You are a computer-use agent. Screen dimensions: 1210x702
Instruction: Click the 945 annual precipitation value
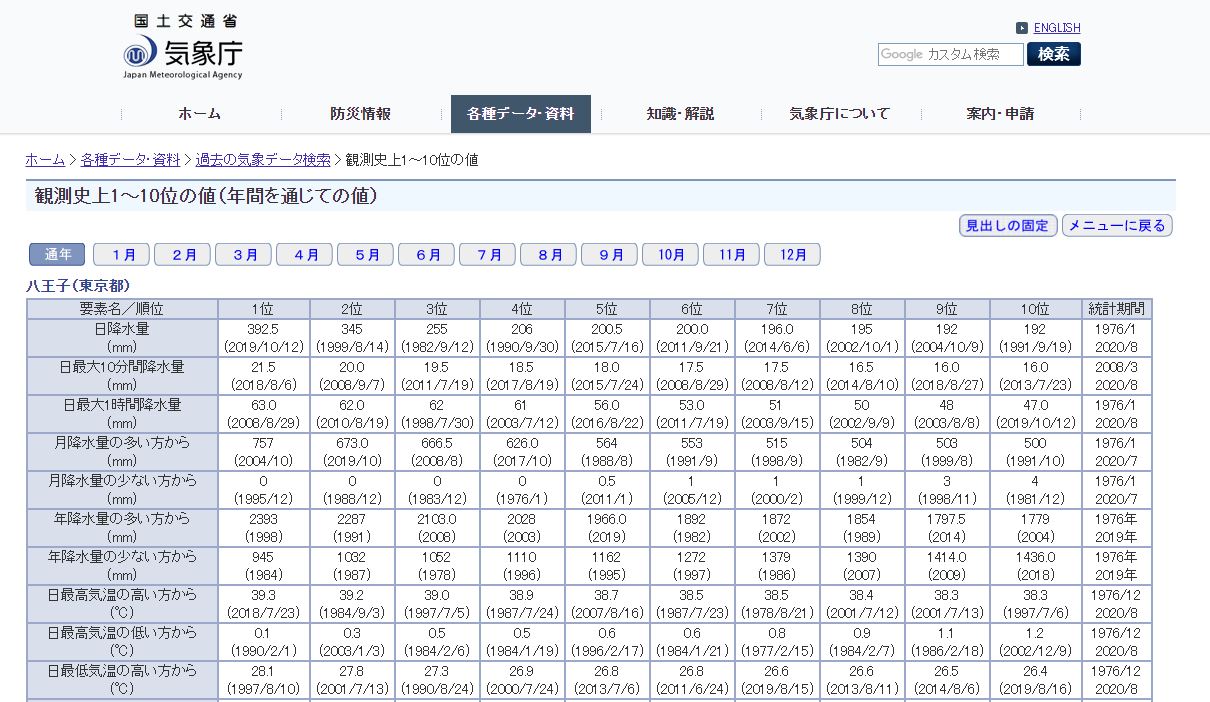click(263, 557)
